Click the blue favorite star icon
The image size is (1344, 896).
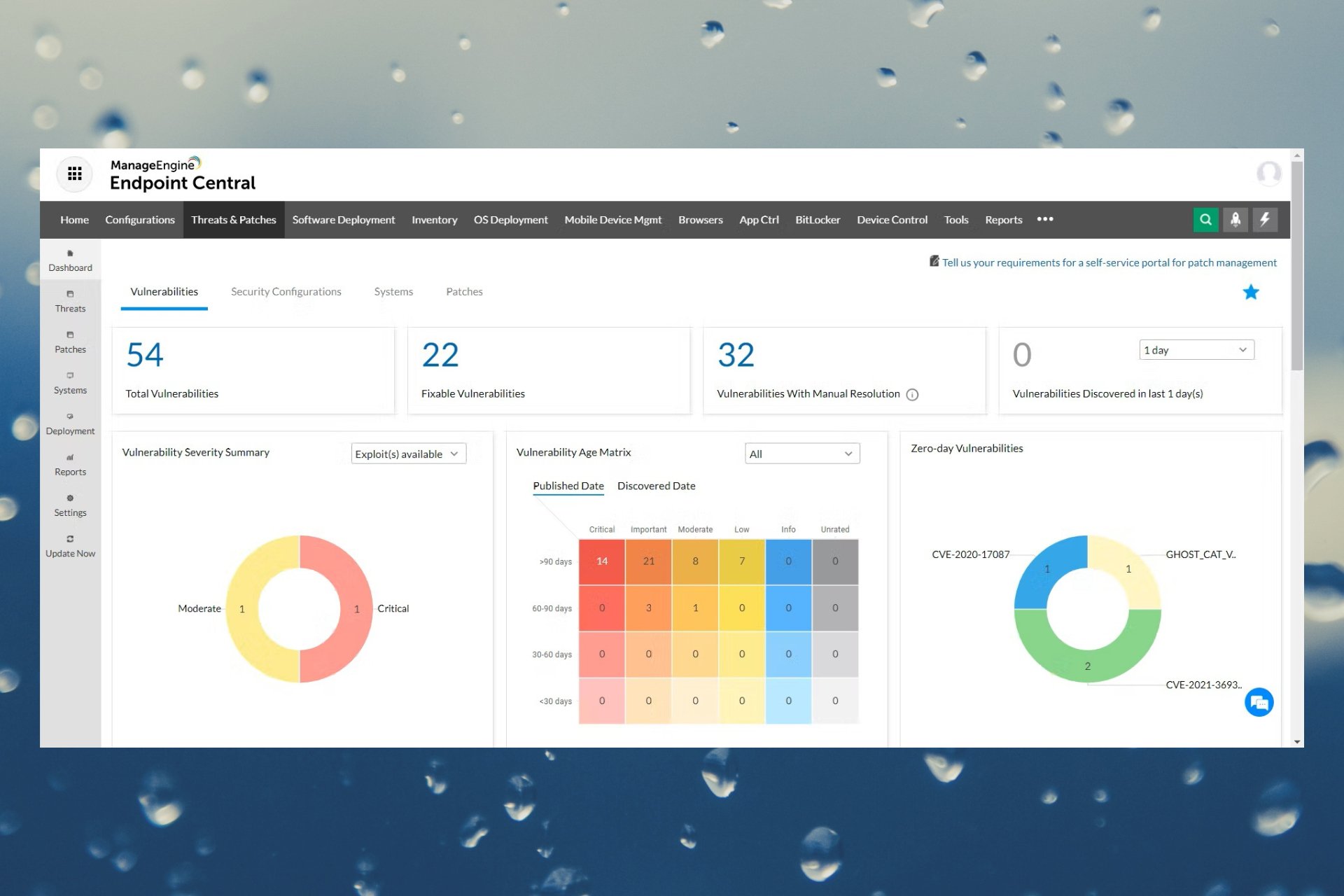tap(1251, 292)
